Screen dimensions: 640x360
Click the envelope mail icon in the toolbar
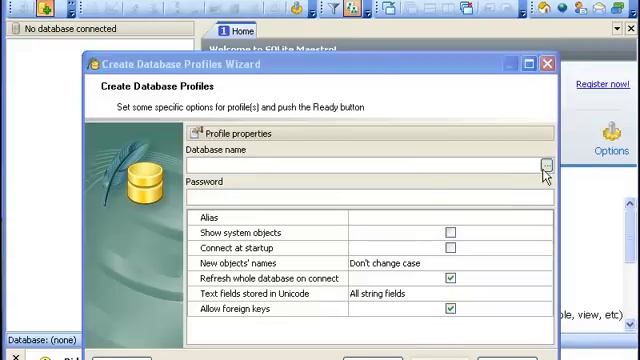click(x=599, y=8)
